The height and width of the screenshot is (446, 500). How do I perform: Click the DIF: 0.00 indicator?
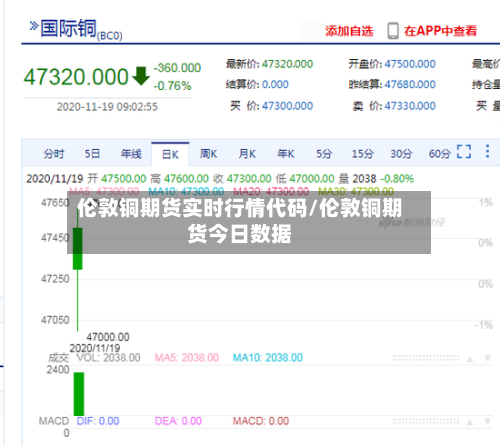[98, 421]
